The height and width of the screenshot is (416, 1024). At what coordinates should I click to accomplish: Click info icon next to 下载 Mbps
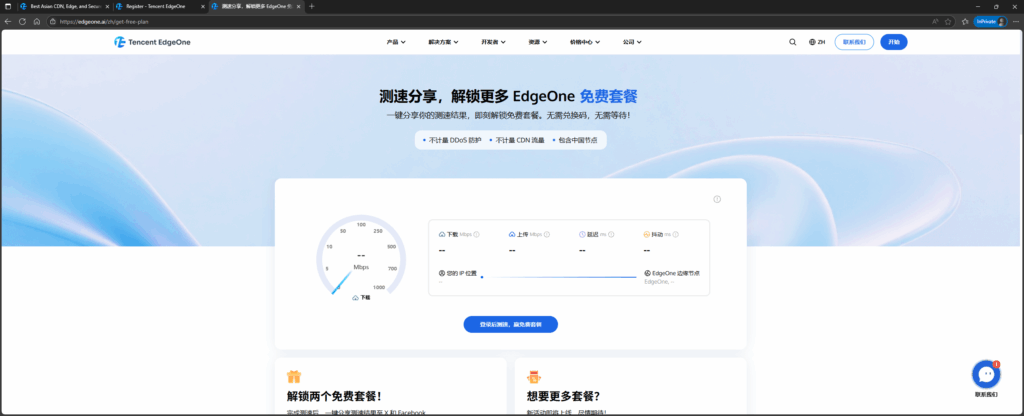click(x=476, y=234)
